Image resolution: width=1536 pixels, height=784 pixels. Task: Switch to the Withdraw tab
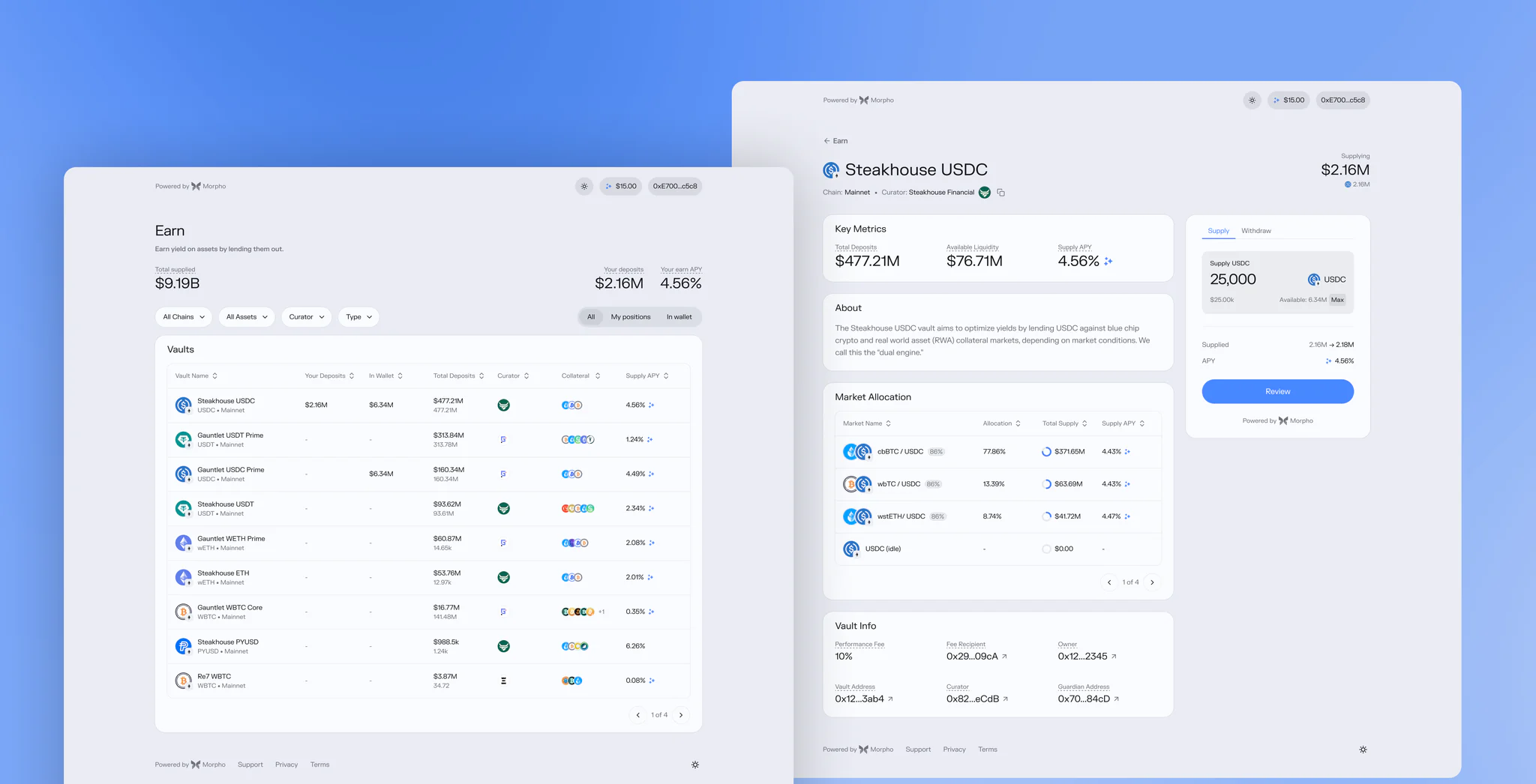[1256, 231]
